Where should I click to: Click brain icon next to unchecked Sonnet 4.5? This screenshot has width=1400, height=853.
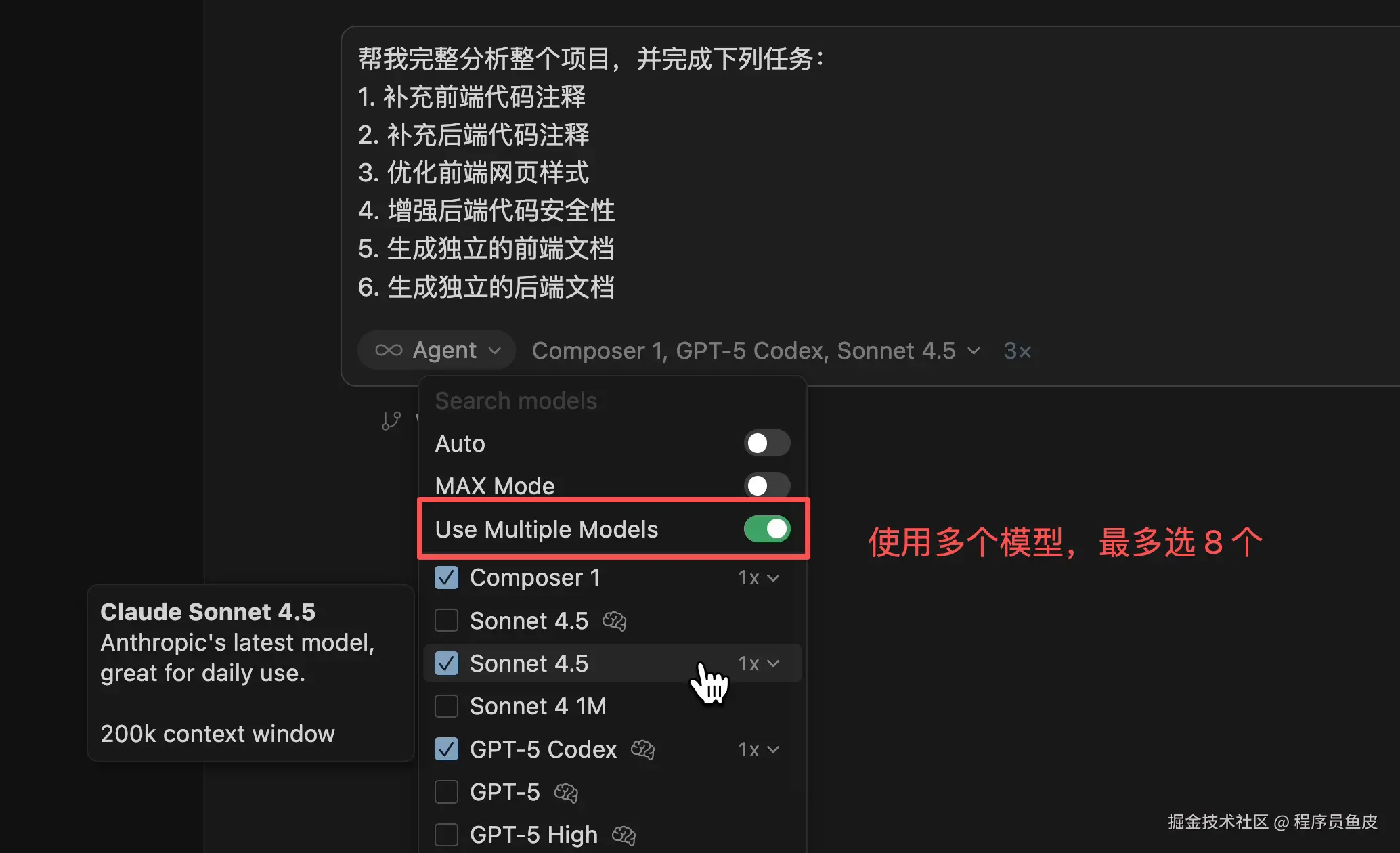[x=614, y=621]
